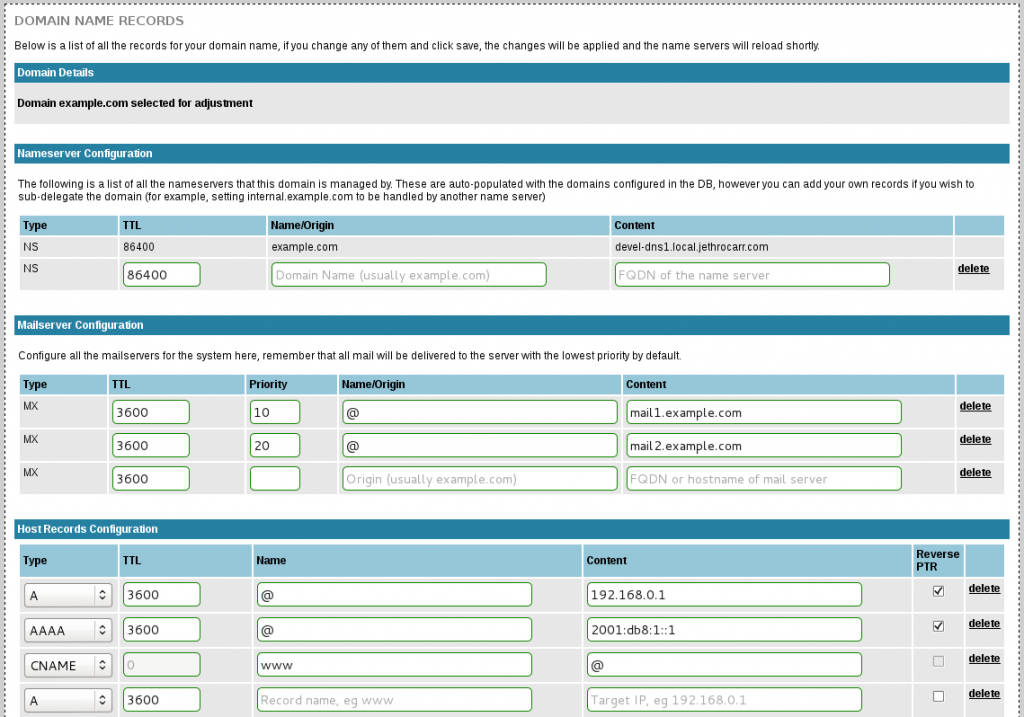The height and width of the screenshot is (717, 1024).
Task: Click the Target IP placeholder field
Action: coord(724,700)
